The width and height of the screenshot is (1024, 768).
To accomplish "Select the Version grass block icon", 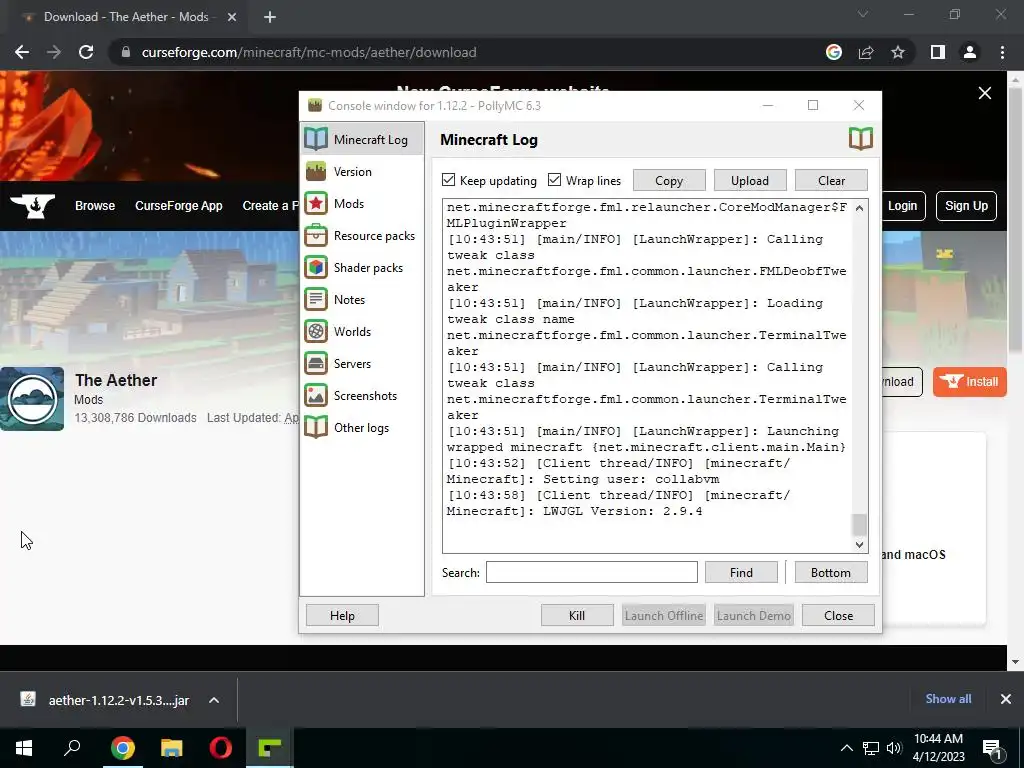I will [x=316, y=171].
